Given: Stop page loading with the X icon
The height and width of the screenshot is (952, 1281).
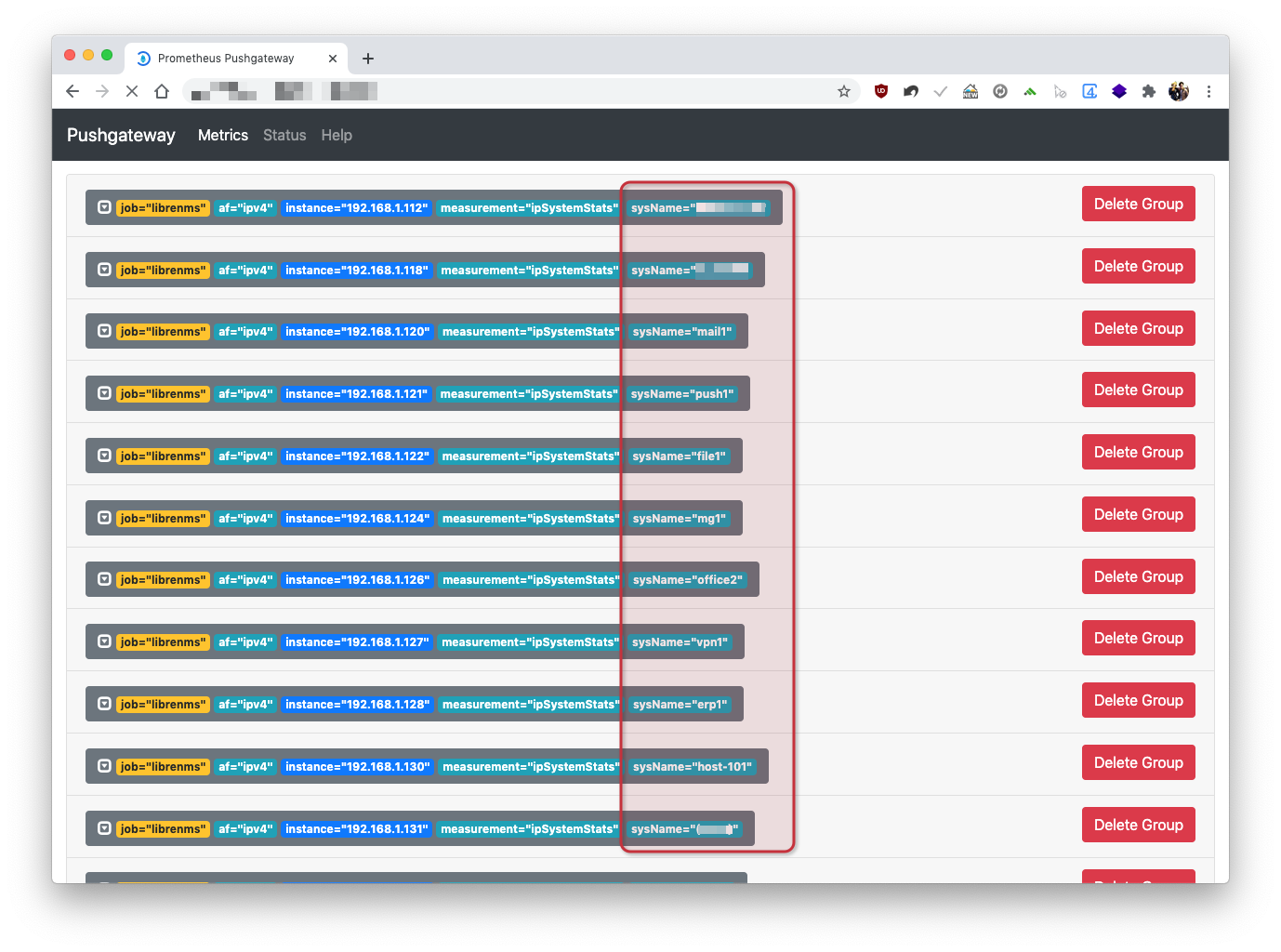Looking at the screenshot, I should (x=131, y=91).
